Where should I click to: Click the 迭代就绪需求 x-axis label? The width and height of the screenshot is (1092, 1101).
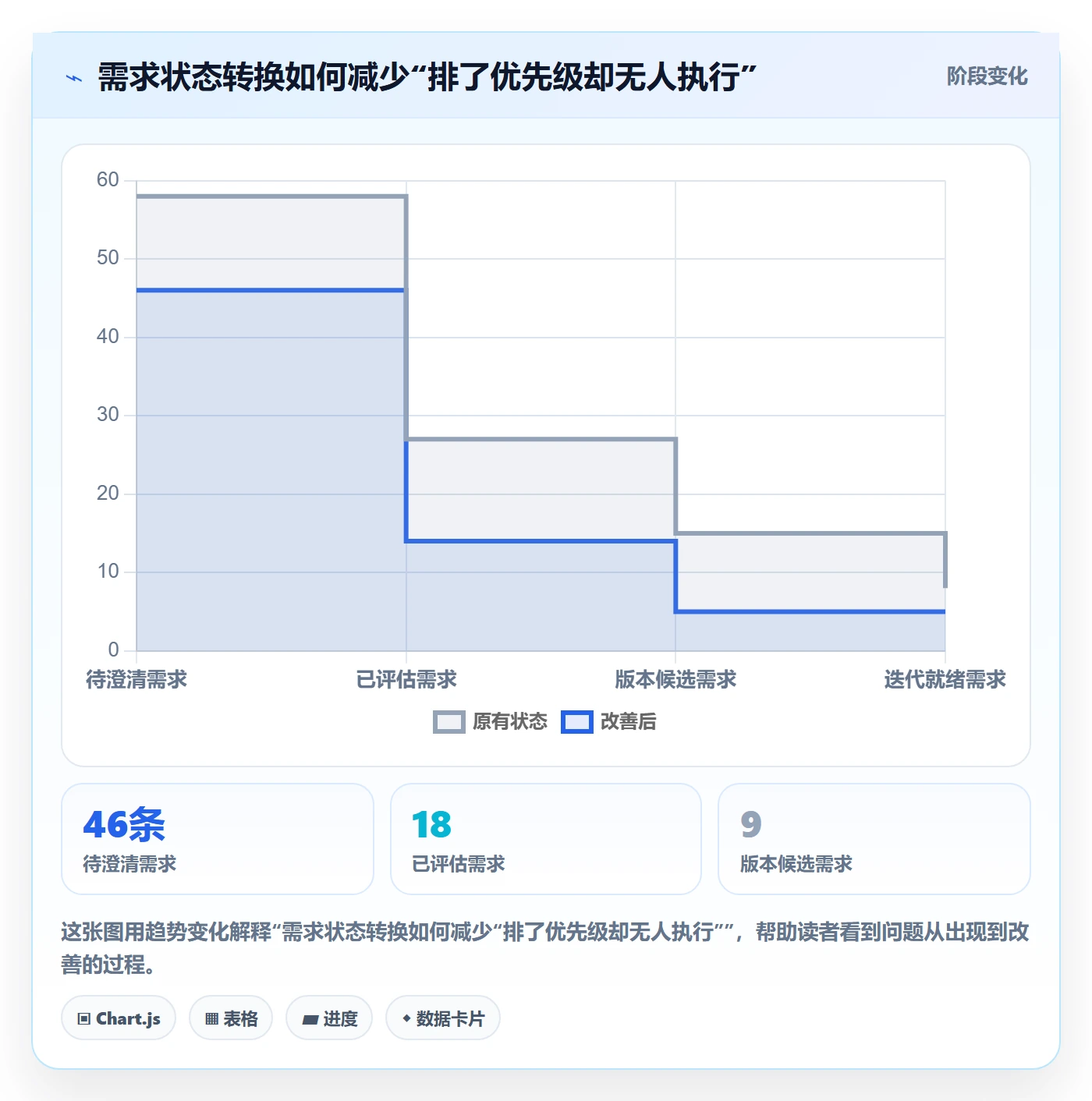pos(945,680)
